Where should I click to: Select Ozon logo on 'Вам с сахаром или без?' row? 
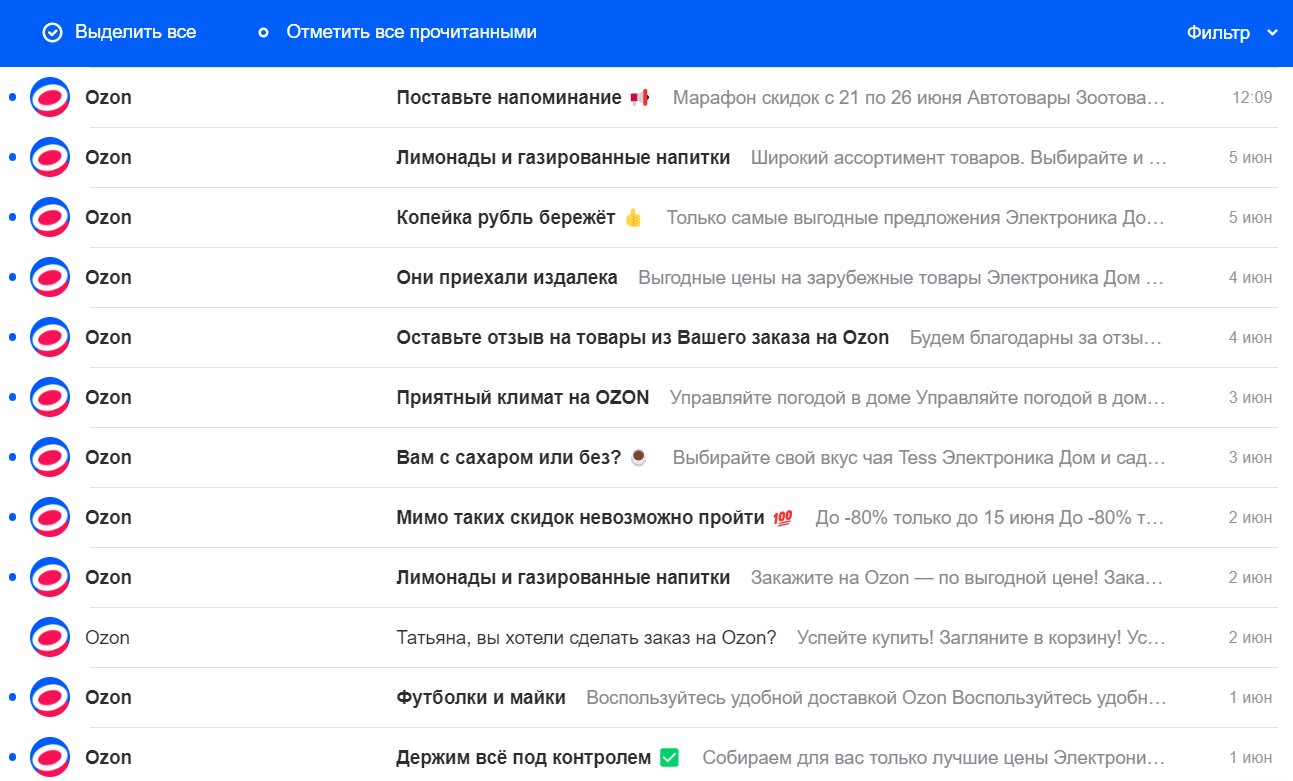(x=50, y=457)
